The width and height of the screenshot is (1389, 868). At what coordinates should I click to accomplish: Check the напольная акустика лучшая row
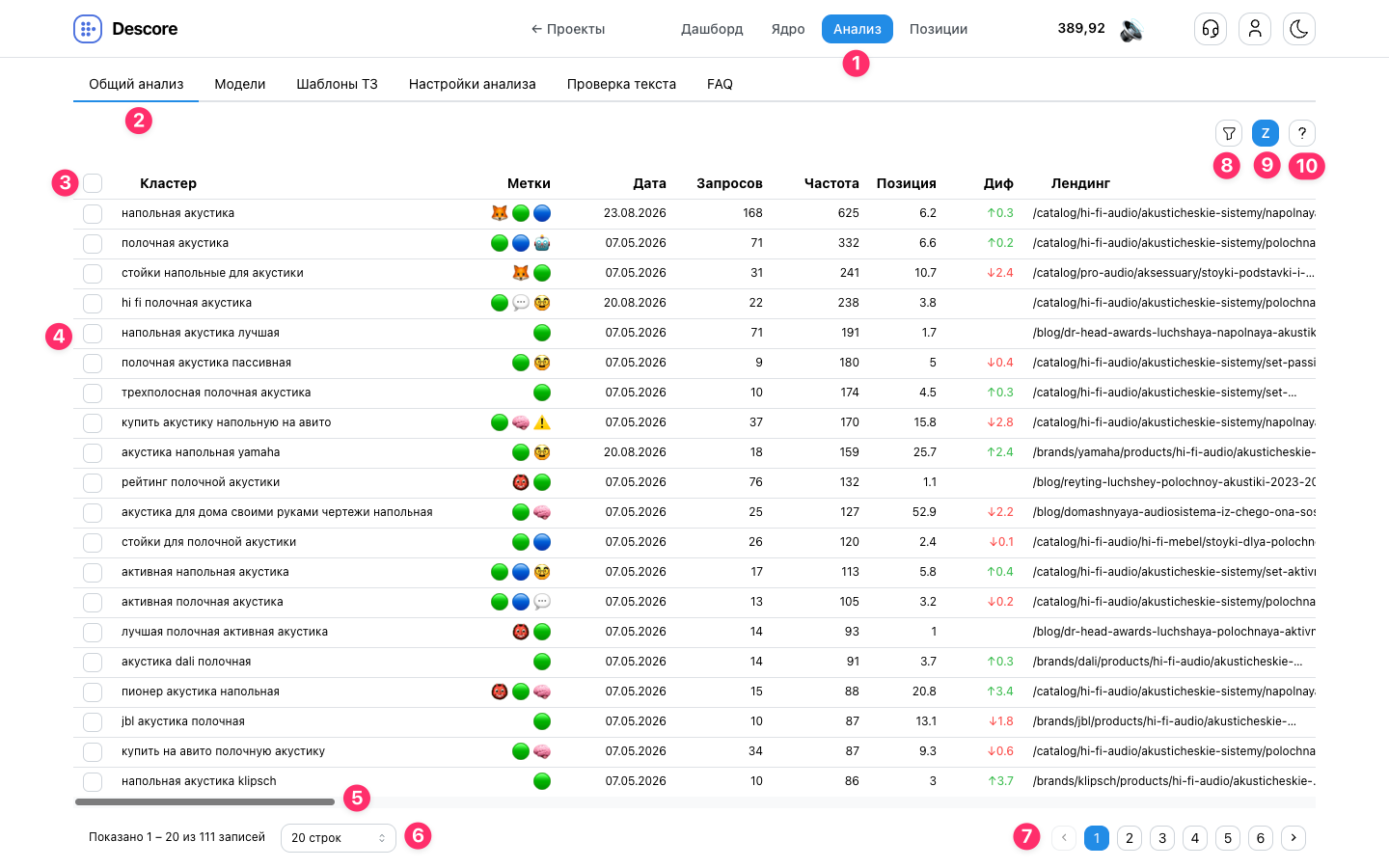93,333
